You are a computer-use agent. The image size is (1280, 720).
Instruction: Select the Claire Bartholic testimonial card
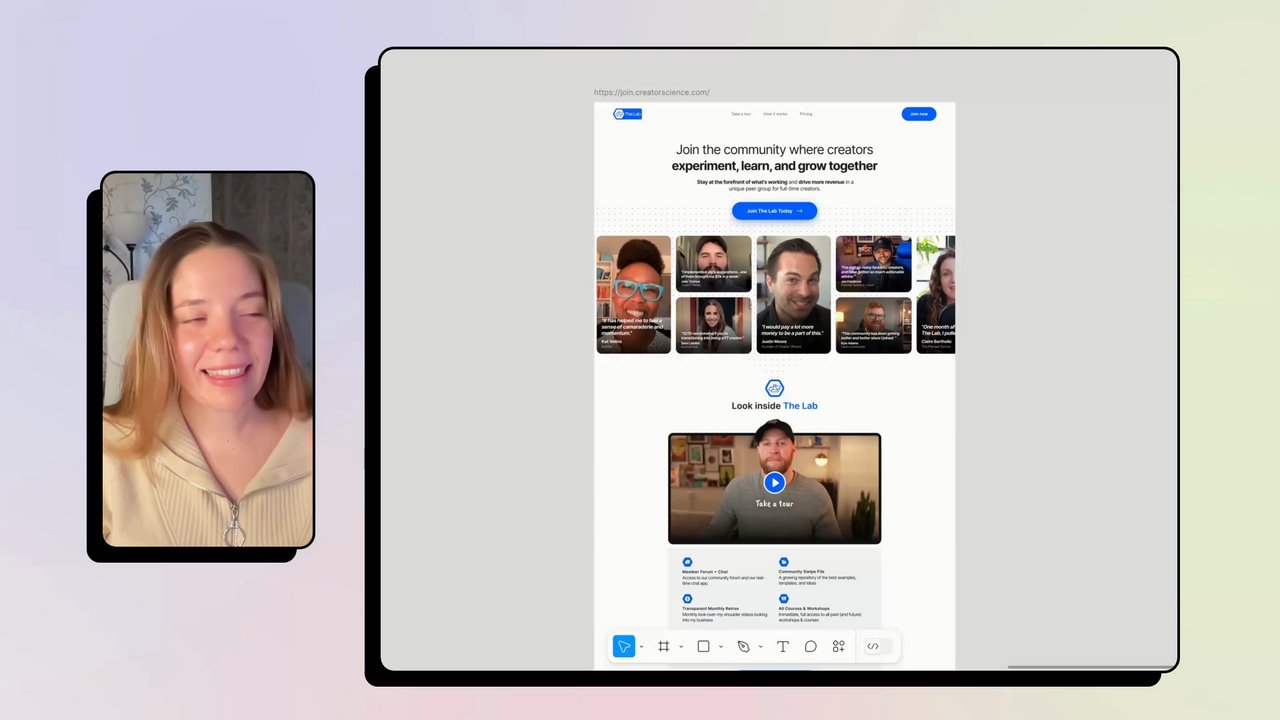pyautogui.click(x=936, y=294)
